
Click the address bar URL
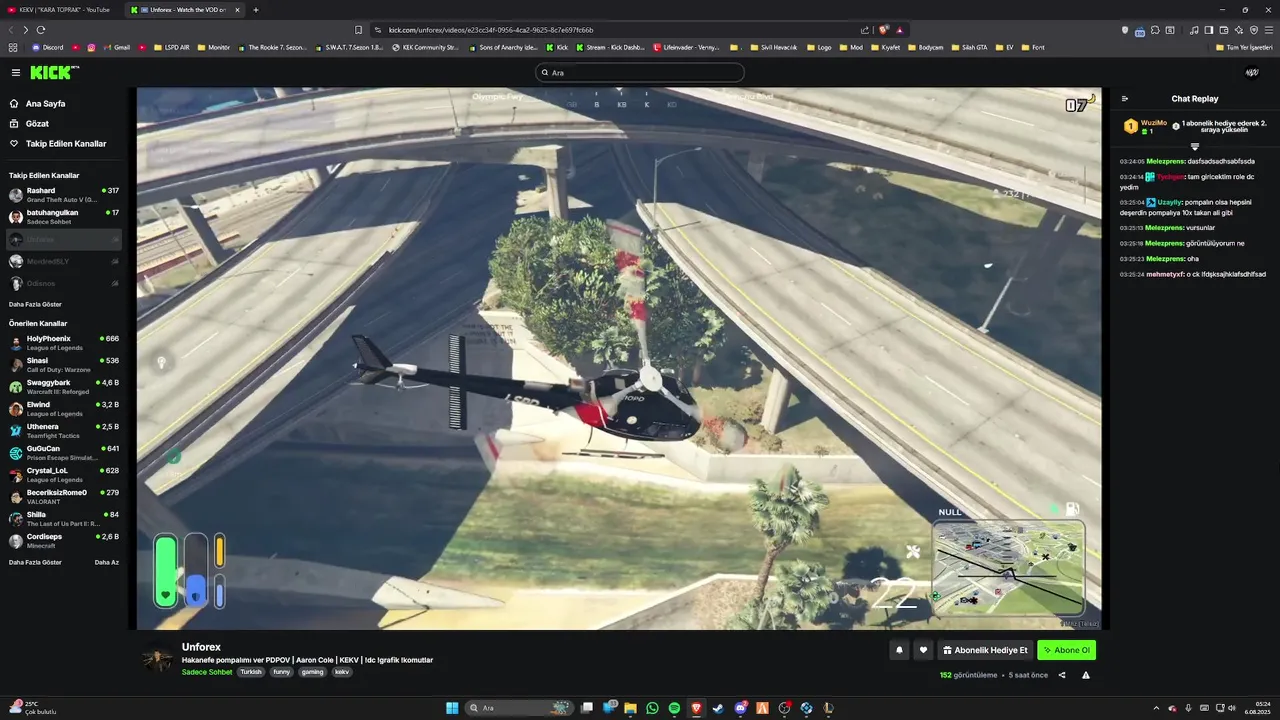[x=491, y=30]
